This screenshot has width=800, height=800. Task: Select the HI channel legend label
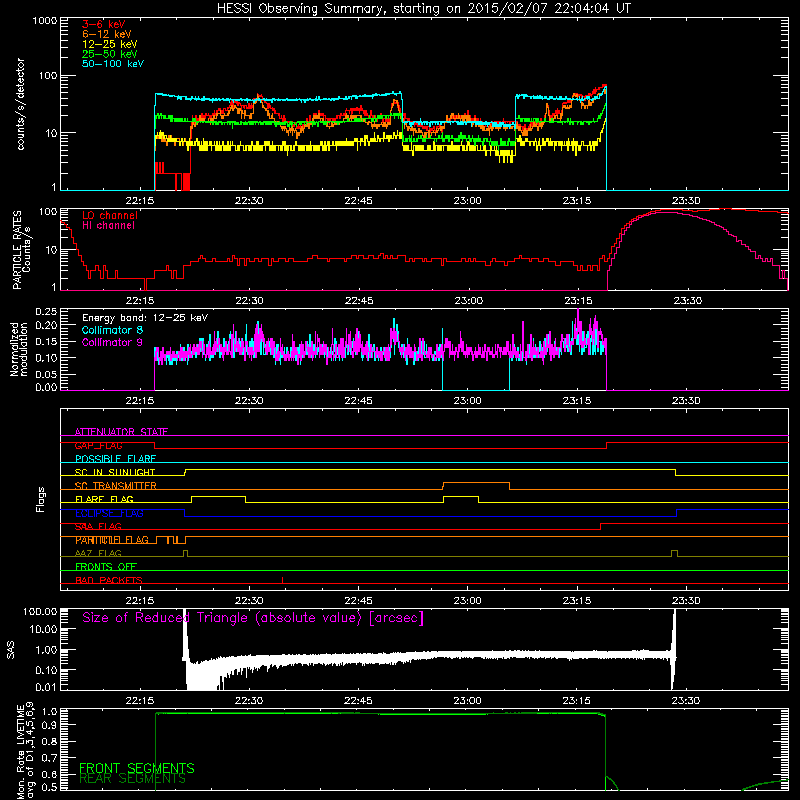pyautogui.click(x=109, y=226)
